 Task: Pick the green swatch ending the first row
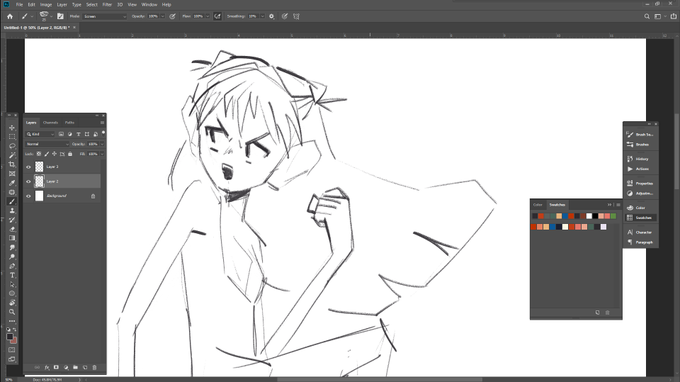(613, 216)
